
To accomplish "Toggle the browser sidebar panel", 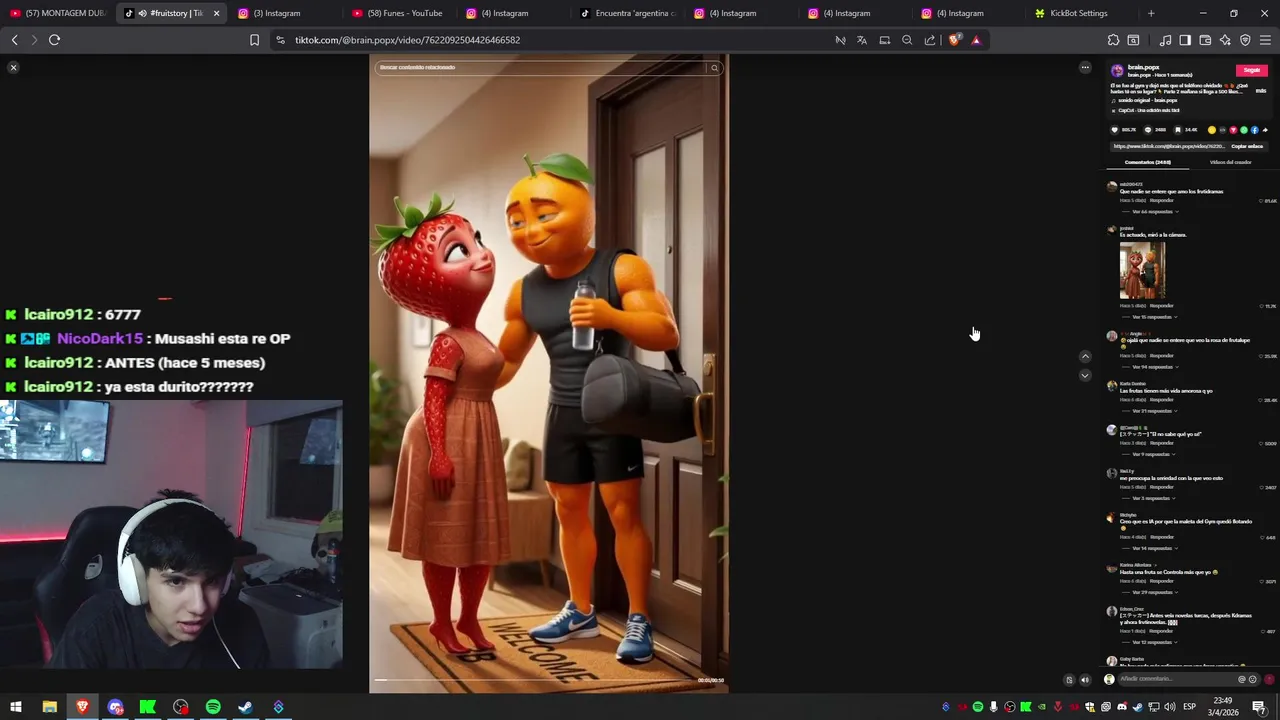I will [1185, 40].
